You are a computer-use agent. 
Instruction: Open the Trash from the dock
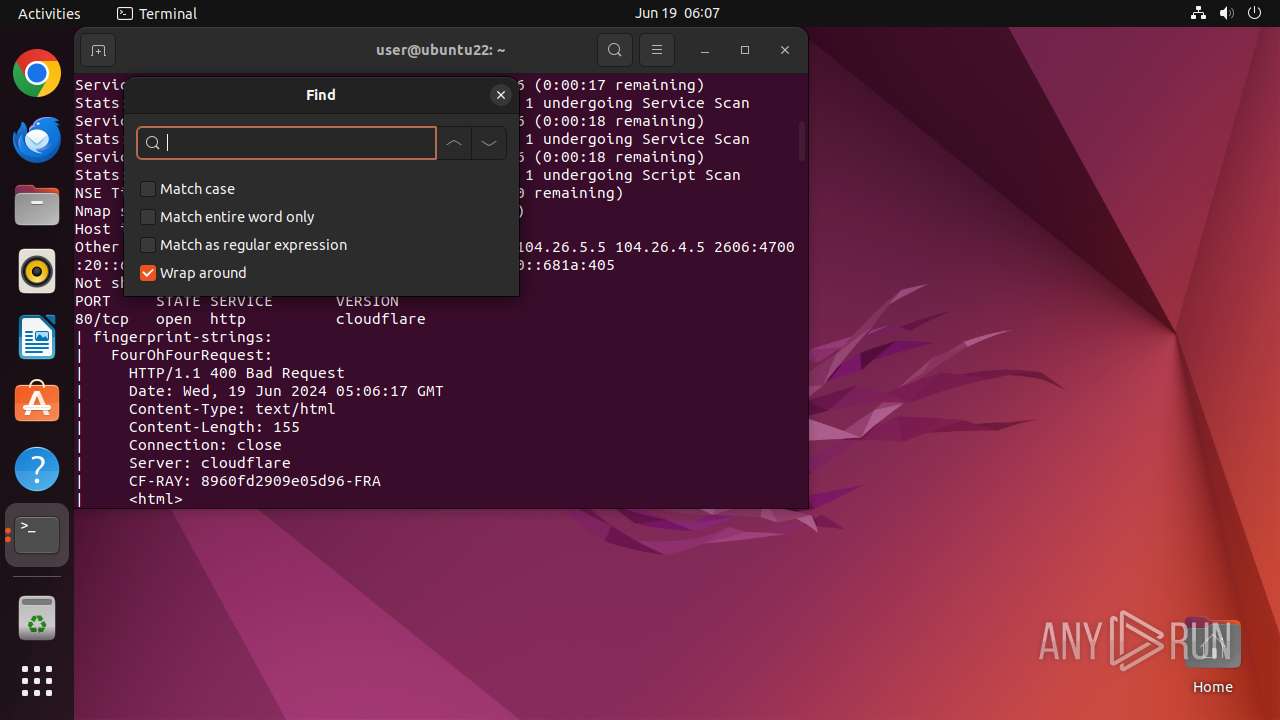pyautogui.click(x=37, y=619)
